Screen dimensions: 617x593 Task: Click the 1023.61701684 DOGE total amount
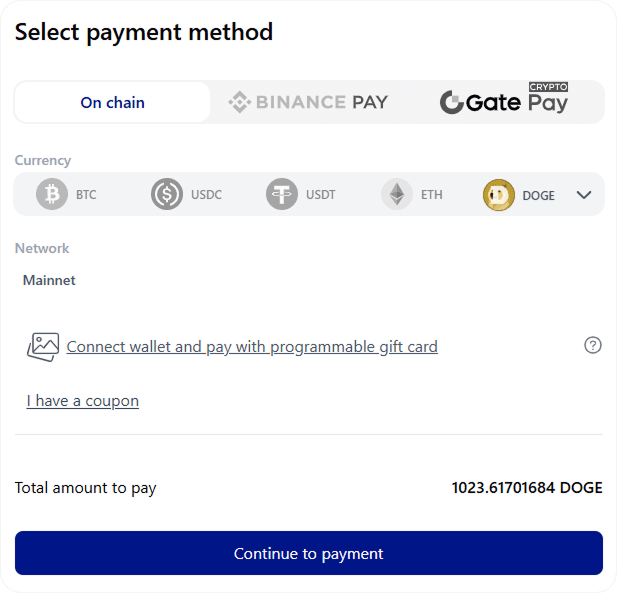(527, 488)
